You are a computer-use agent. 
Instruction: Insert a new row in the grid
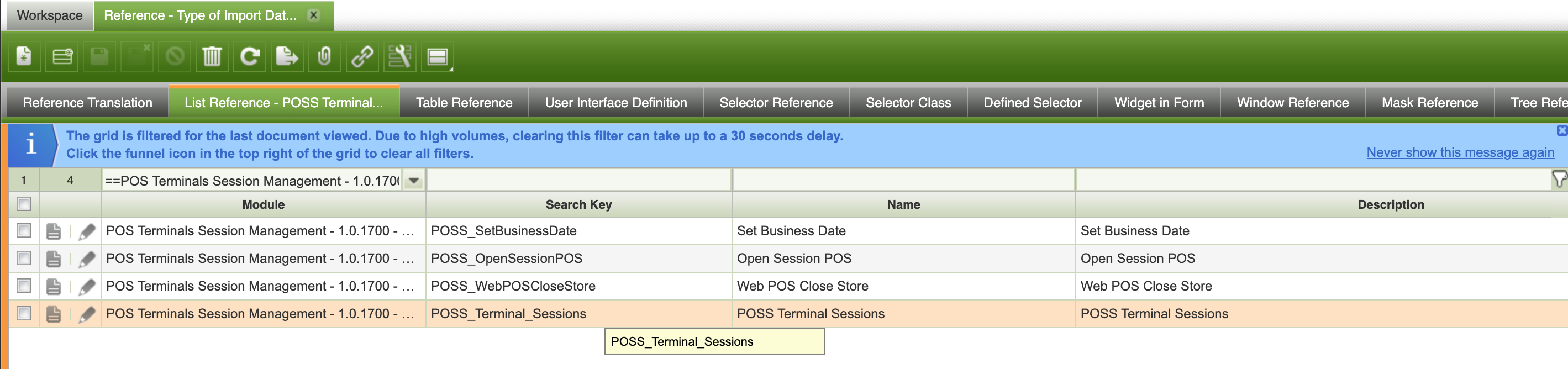coord(62,57)
